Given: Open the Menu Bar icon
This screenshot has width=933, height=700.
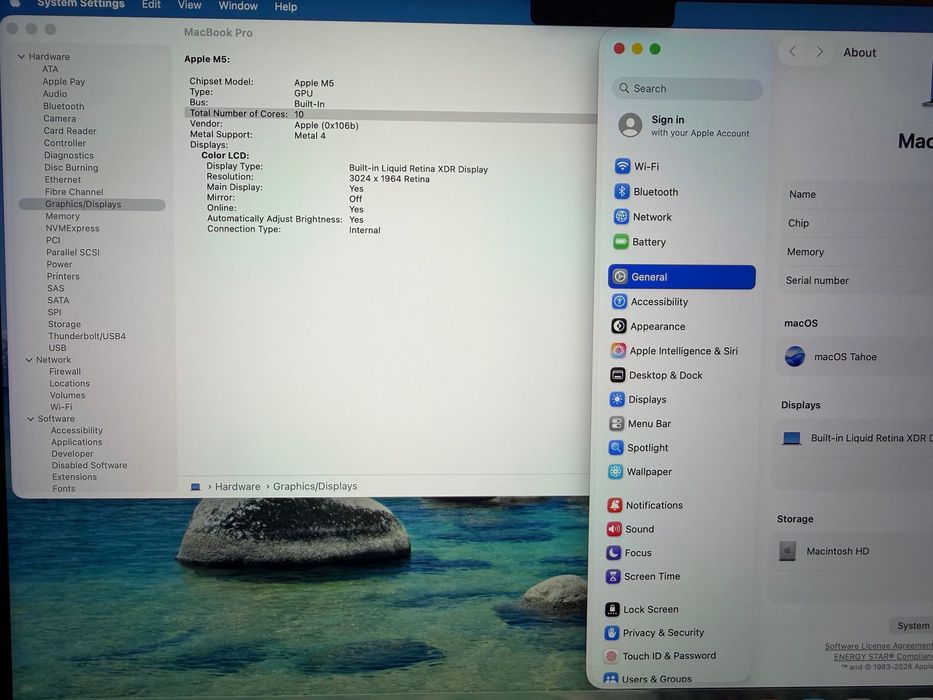Looking at the screenshot, I should point(616,423).
